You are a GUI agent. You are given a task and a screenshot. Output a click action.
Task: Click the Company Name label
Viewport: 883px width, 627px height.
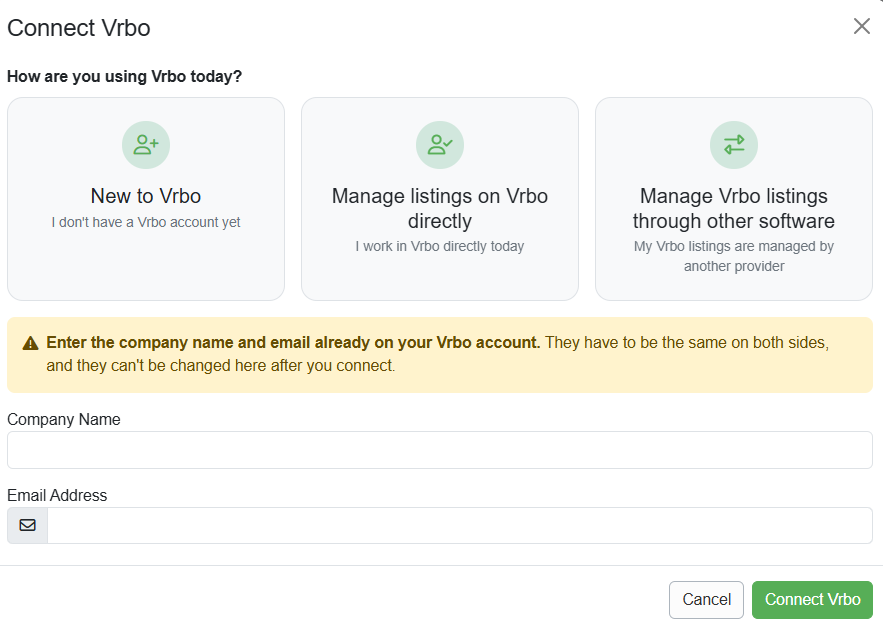pos(64,420)
